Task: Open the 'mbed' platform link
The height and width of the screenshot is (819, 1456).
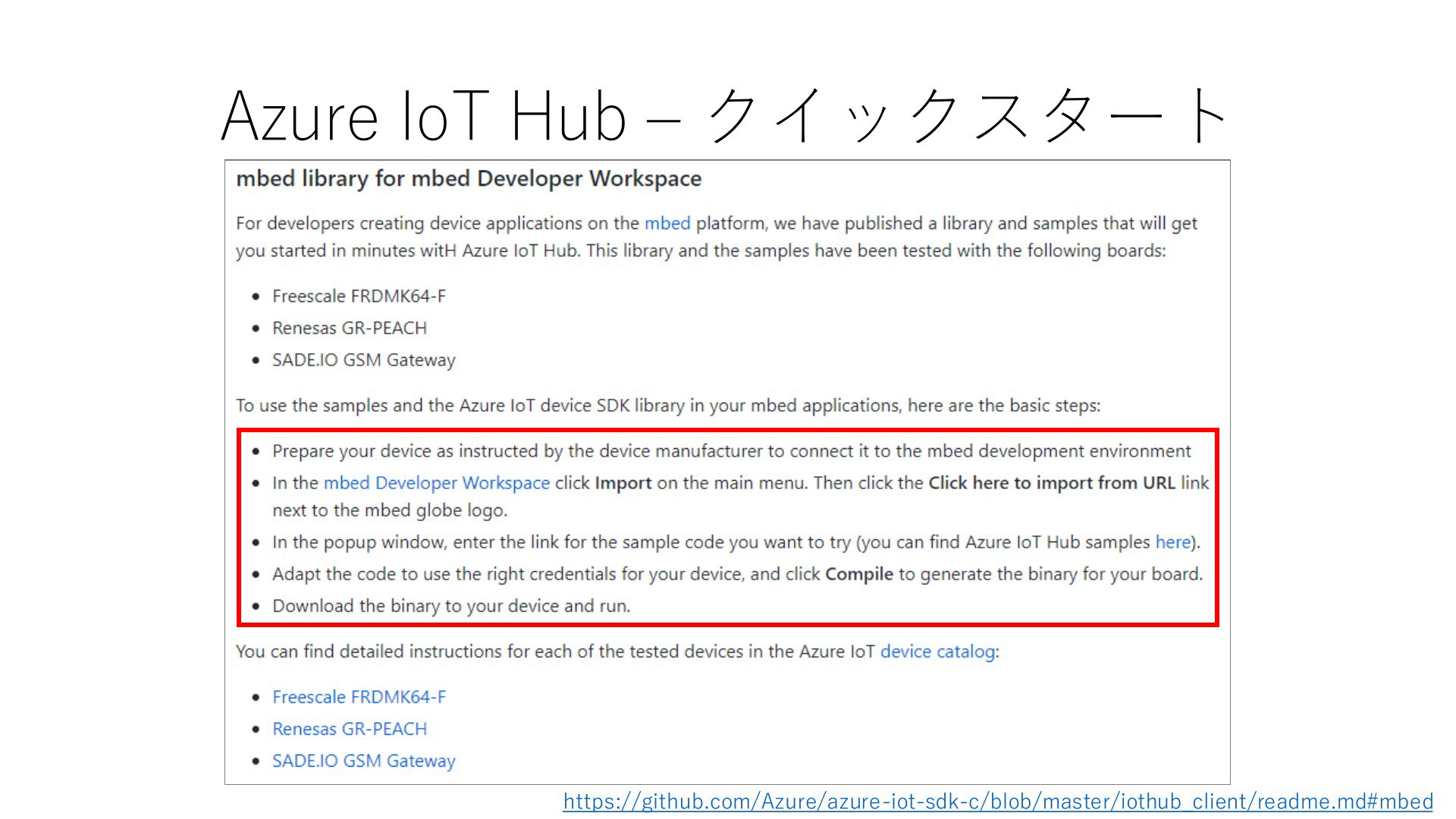Action: pyautogui.click(x=667, y=224)
